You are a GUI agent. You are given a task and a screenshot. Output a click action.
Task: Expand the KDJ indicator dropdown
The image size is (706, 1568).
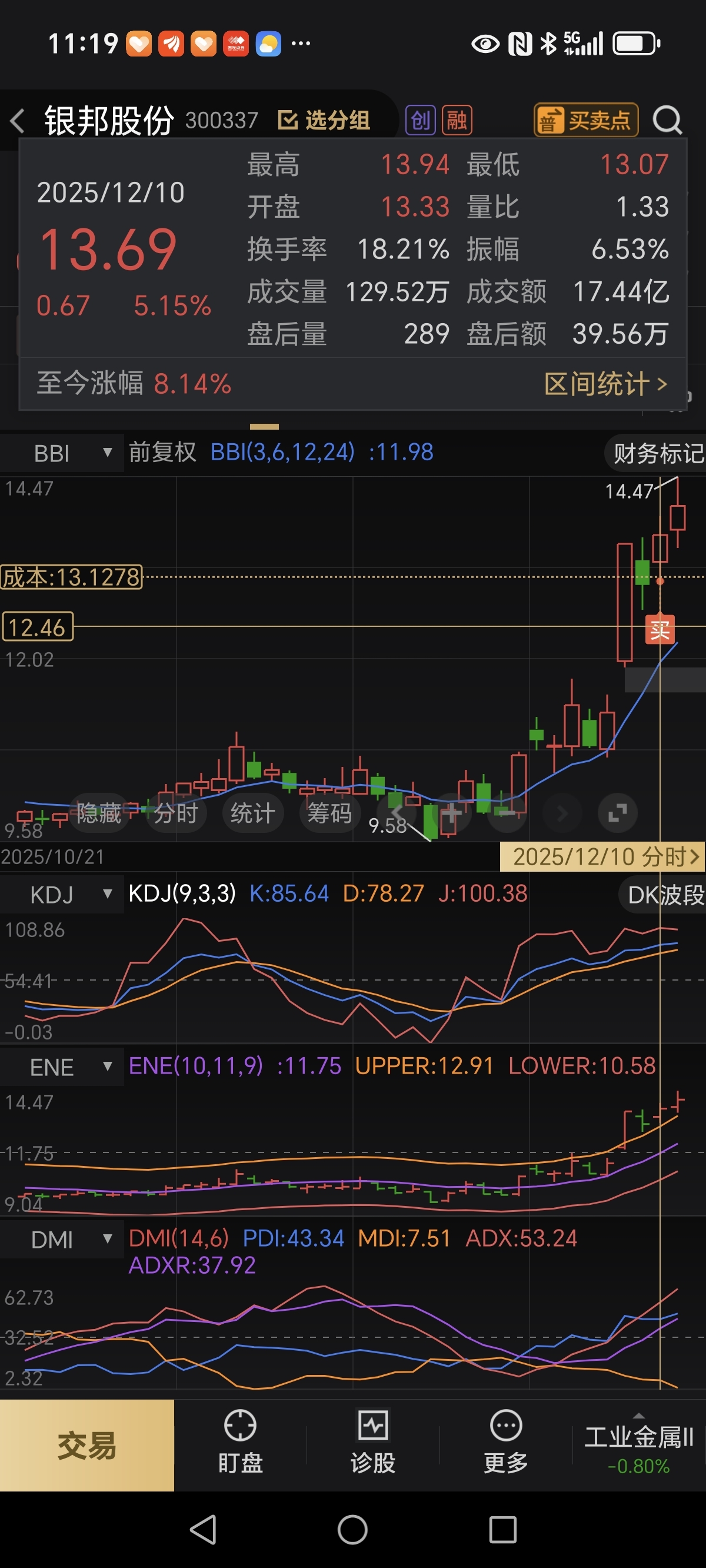point(61,894)
